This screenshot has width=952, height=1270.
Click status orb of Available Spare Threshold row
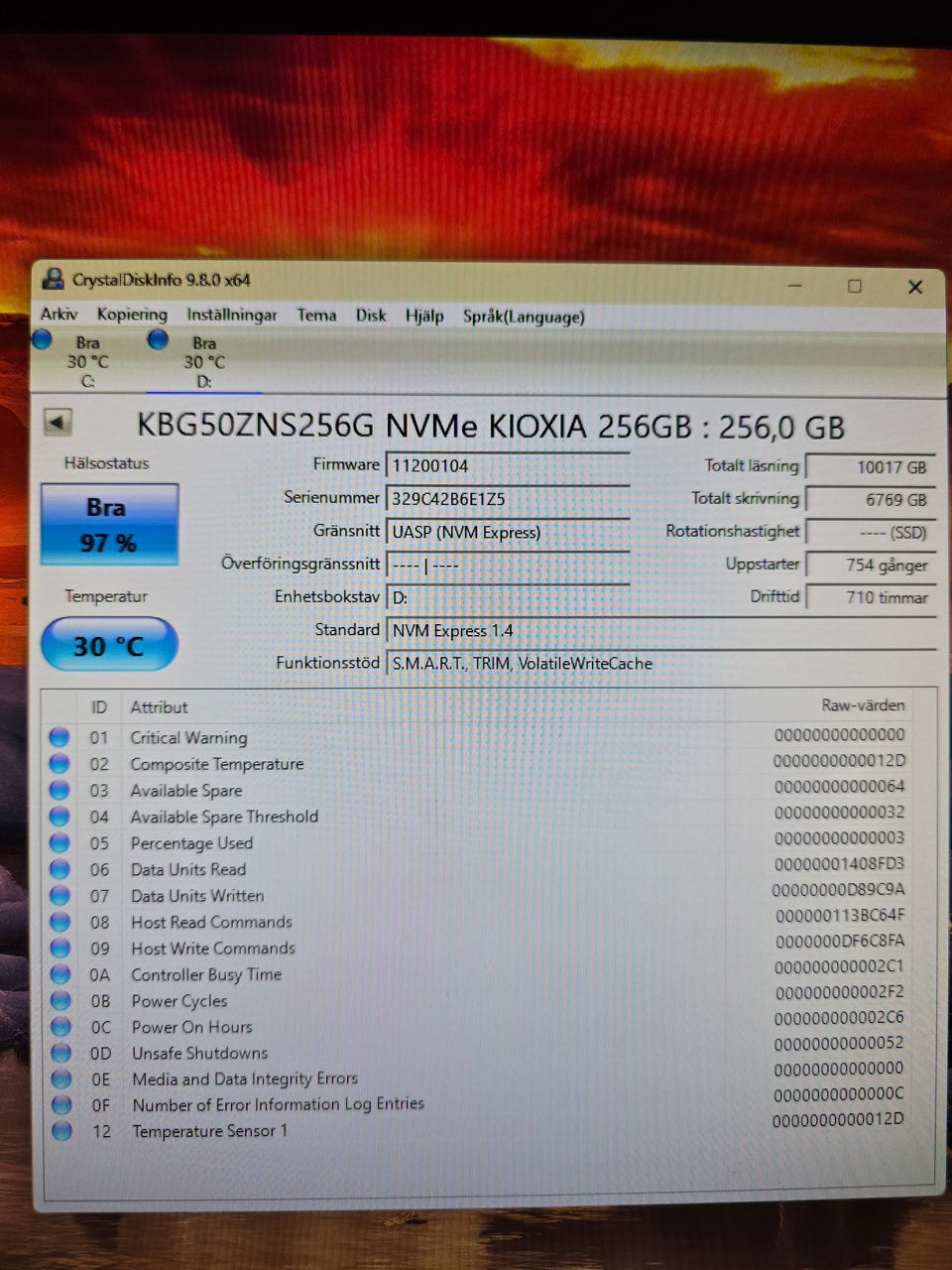pyautogui.click(x=59, y=817)
